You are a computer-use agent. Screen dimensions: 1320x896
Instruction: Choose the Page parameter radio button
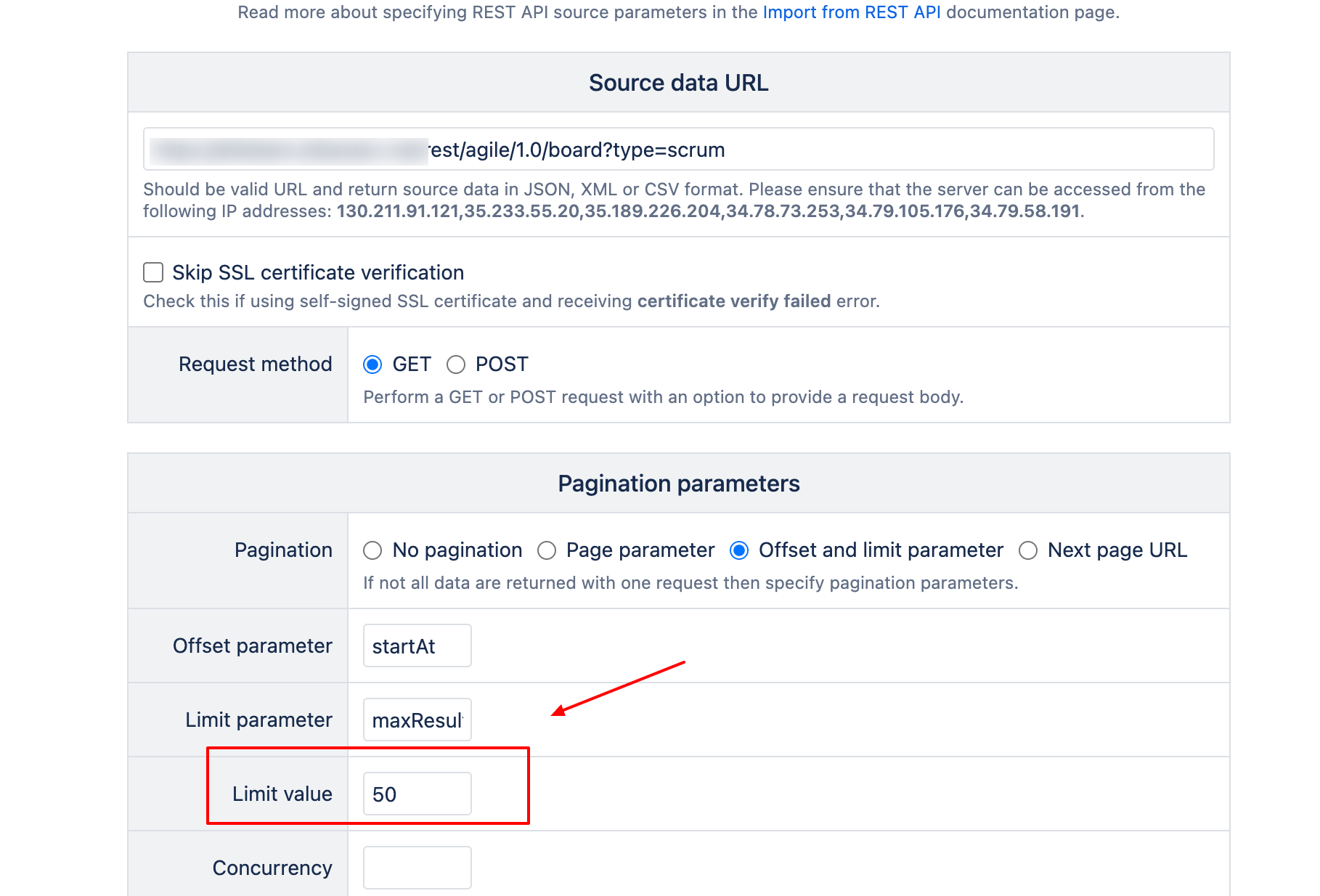547,550
